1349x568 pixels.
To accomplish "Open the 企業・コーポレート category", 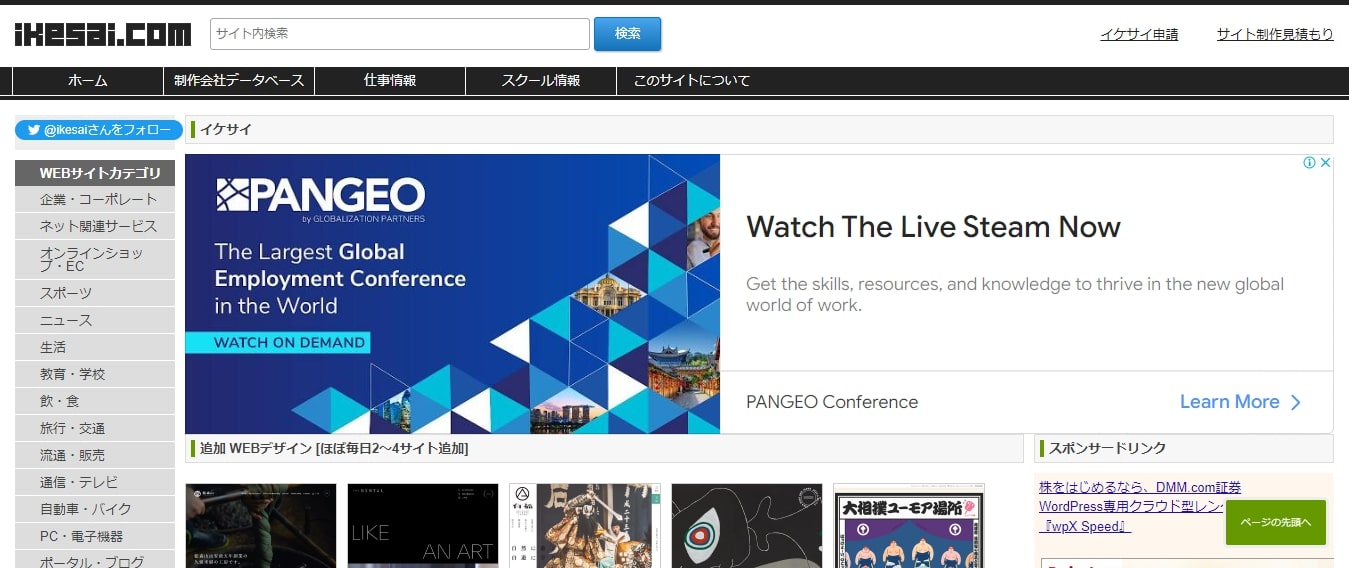I will point(95,200).
